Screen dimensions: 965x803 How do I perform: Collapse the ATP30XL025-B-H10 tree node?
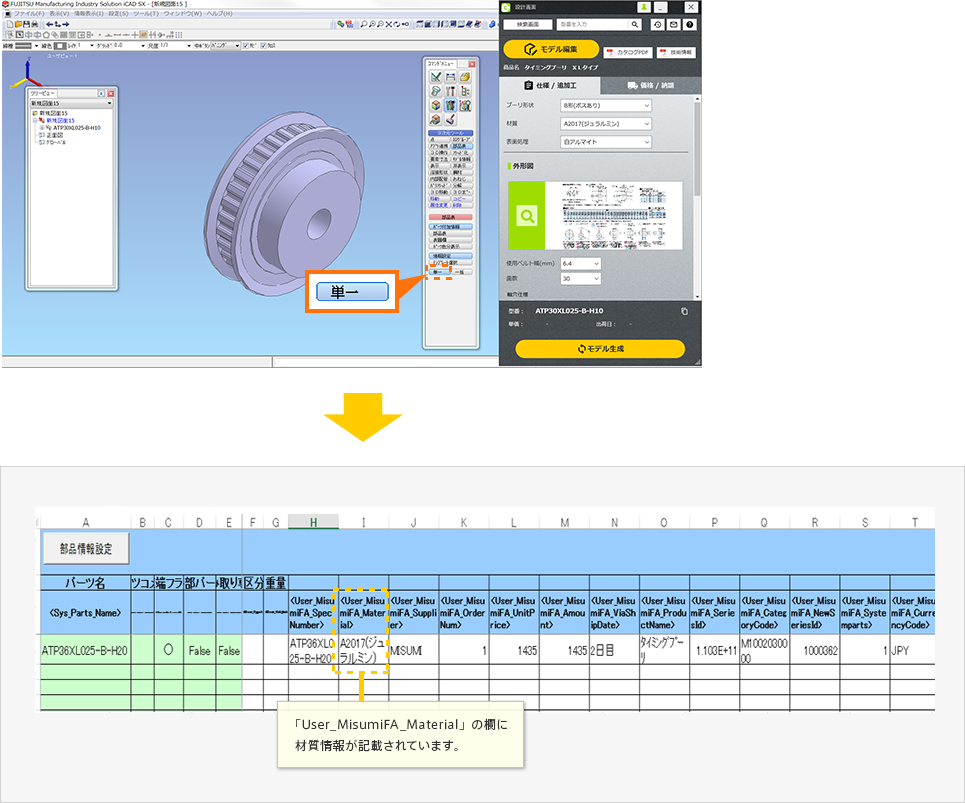coord(41,128)
